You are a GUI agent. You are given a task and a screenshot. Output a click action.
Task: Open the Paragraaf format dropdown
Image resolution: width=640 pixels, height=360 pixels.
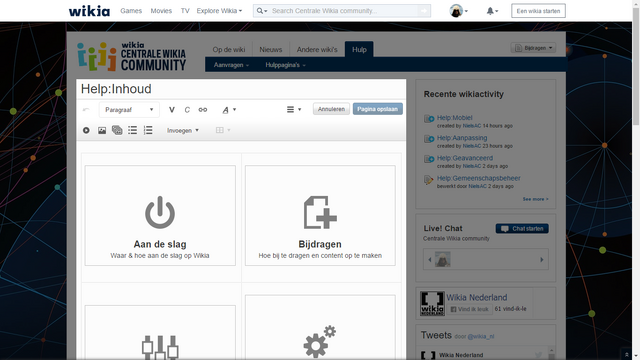point(129,109)
